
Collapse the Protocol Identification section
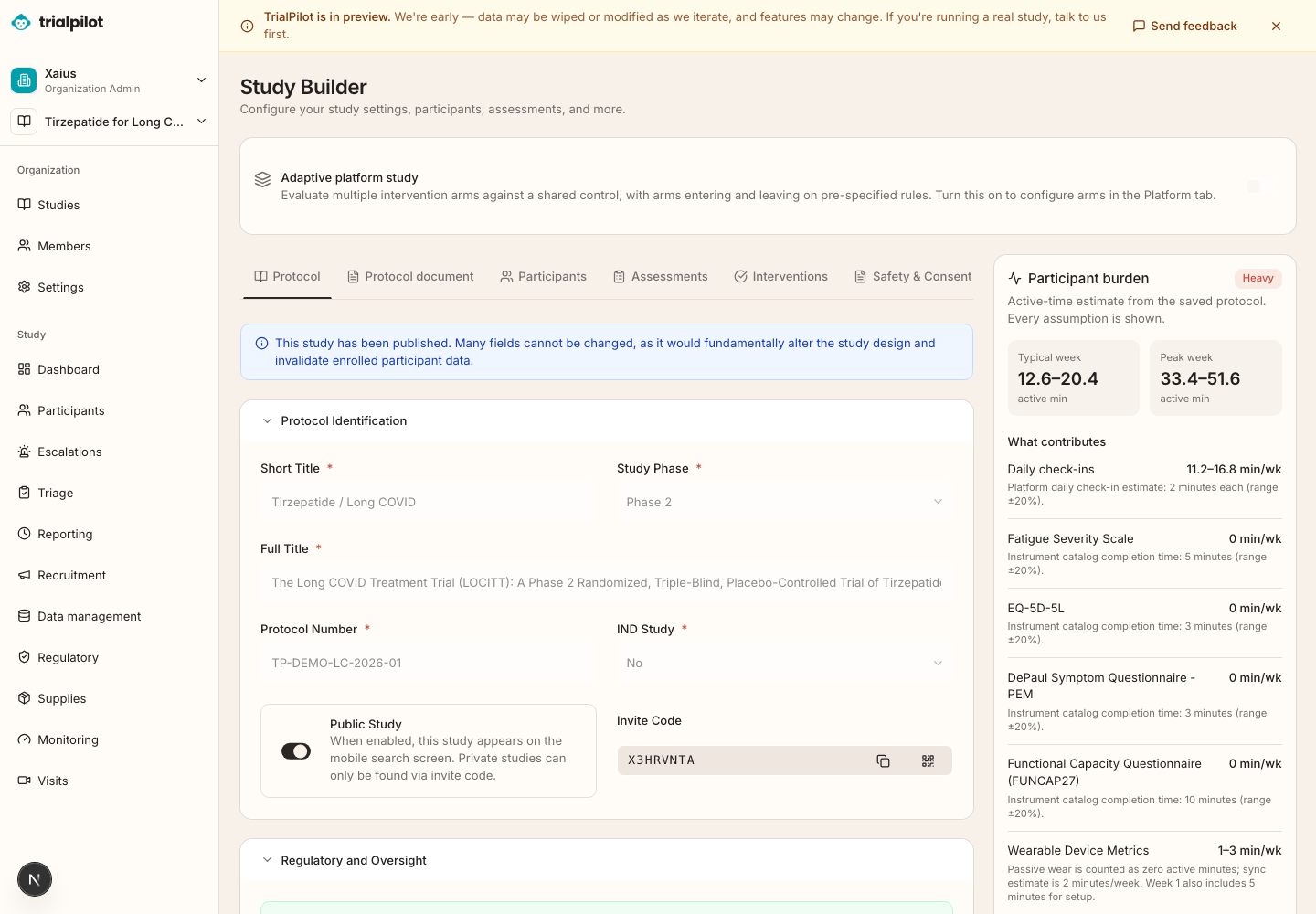click(607, 421)
